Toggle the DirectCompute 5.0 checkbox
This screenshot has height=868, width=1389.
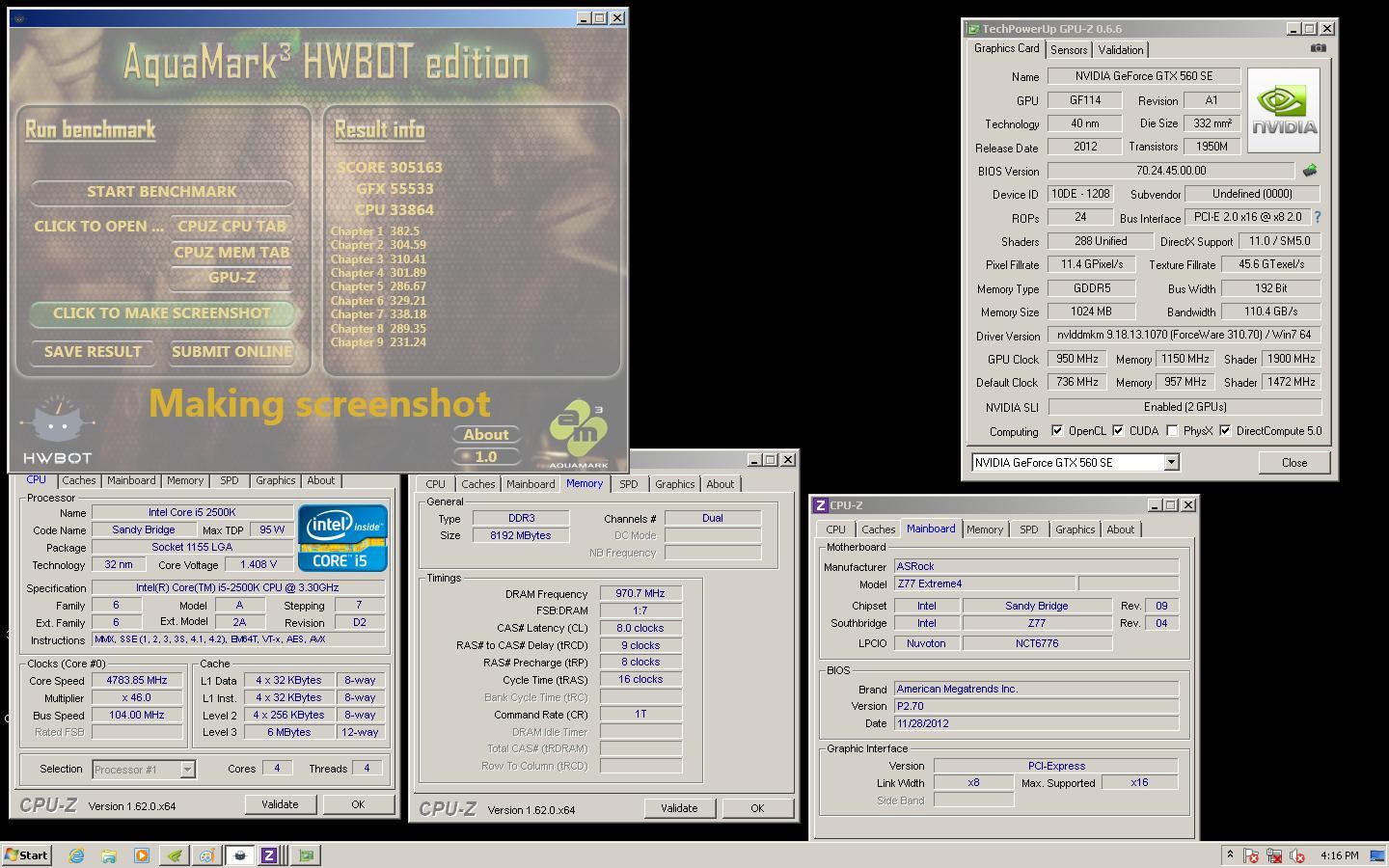point(1225,431)
